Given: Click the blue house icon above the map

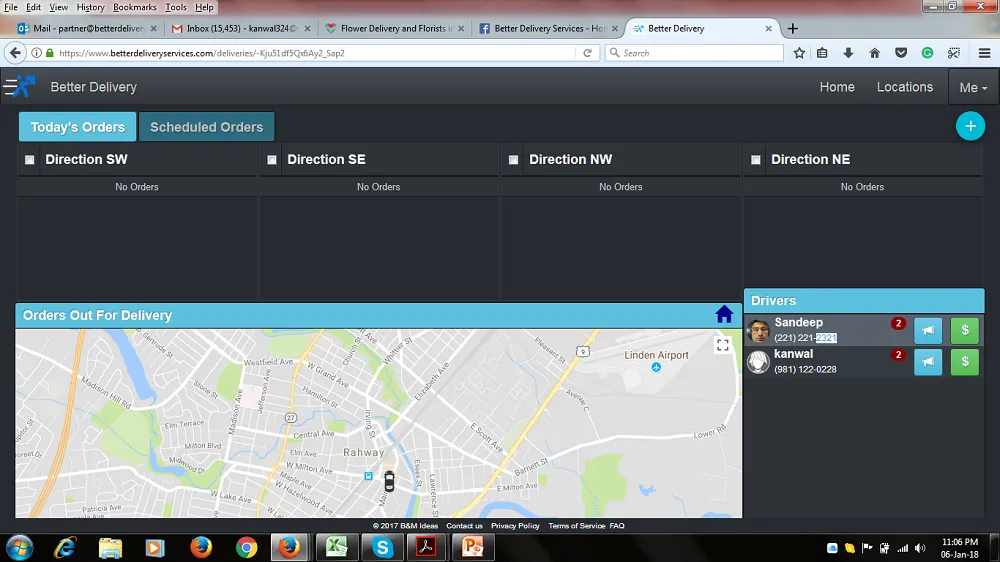Looking at the screenshot, I should click(725, 315).
